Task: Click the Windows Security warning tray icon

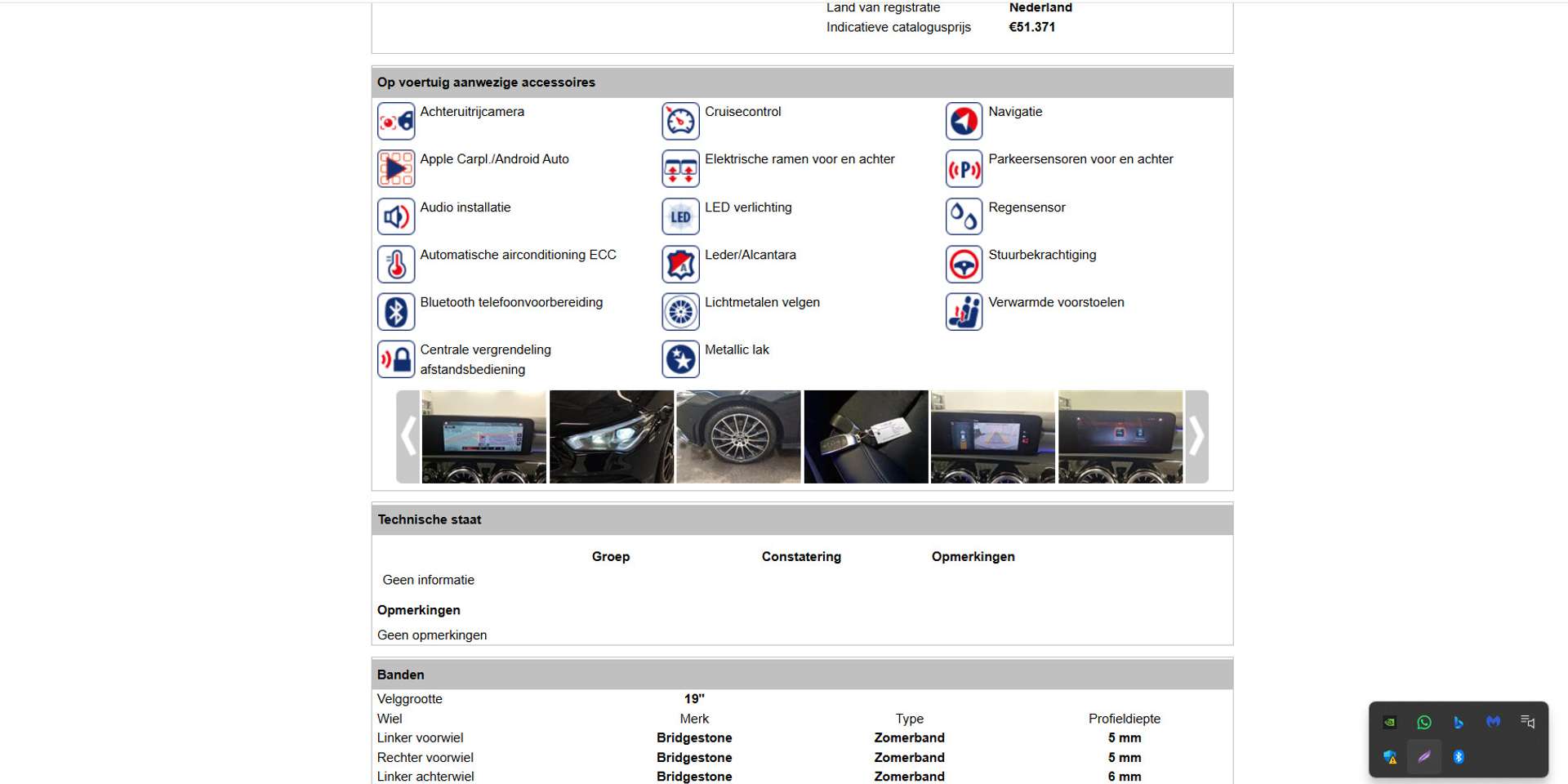Action: 1390,757
